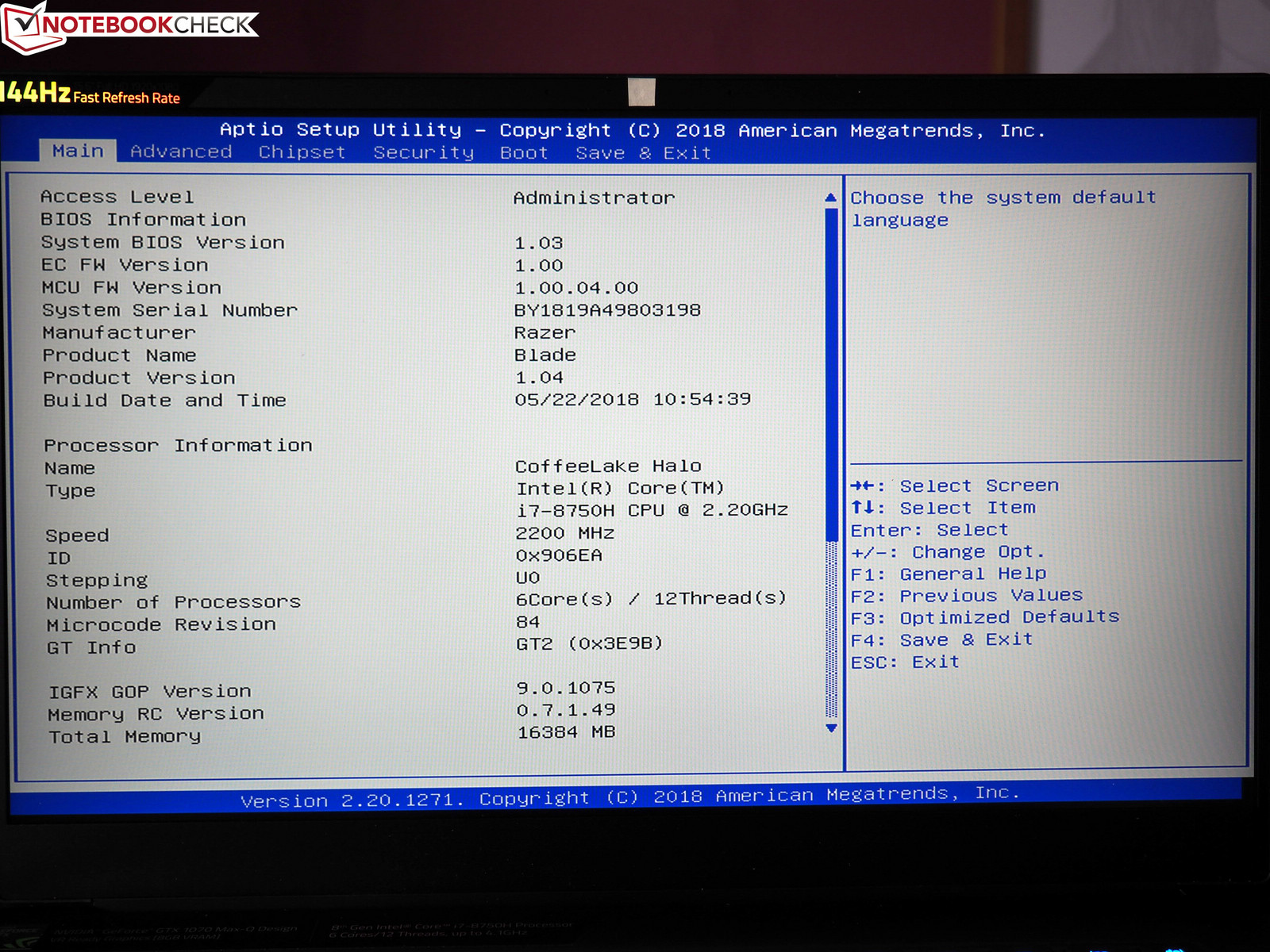Click MCU firmware value 1.00.04.00
Image resolution: width=1270 pixels, height=952 pixels.
(576, 288)
